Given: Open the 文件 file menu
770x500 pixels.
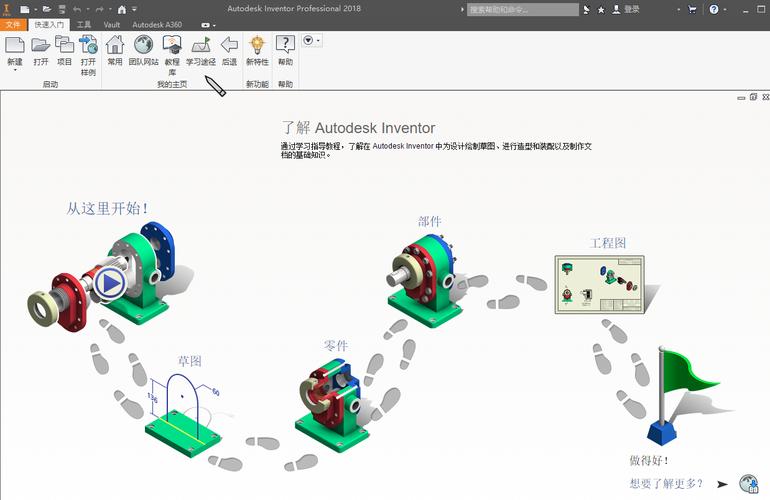Looking at the screenshot, I should click(x=13, y=25).
